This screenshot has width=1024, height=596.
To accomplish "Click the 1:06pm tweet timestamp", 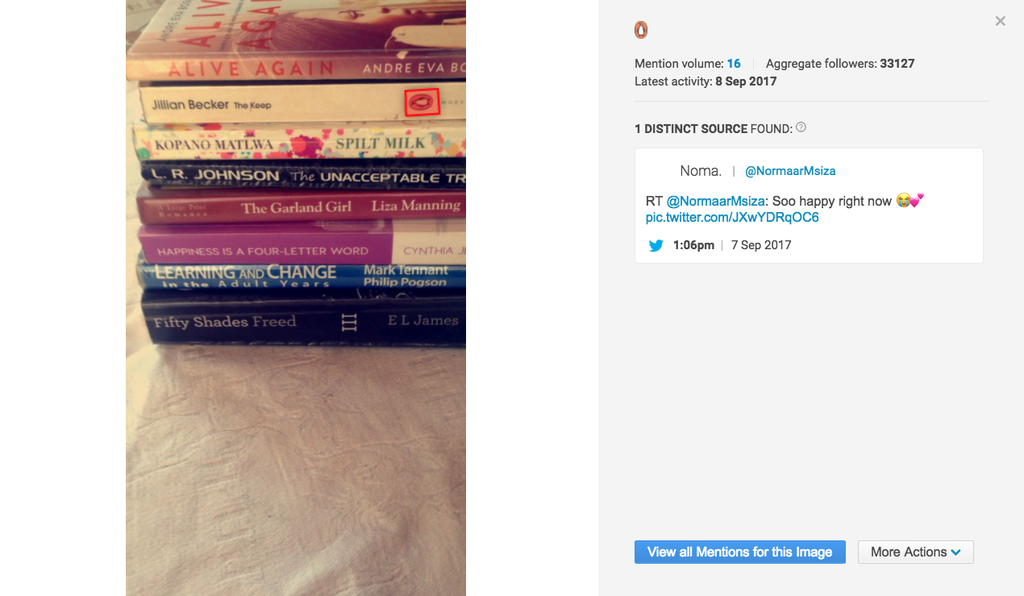I will (694, 245).
